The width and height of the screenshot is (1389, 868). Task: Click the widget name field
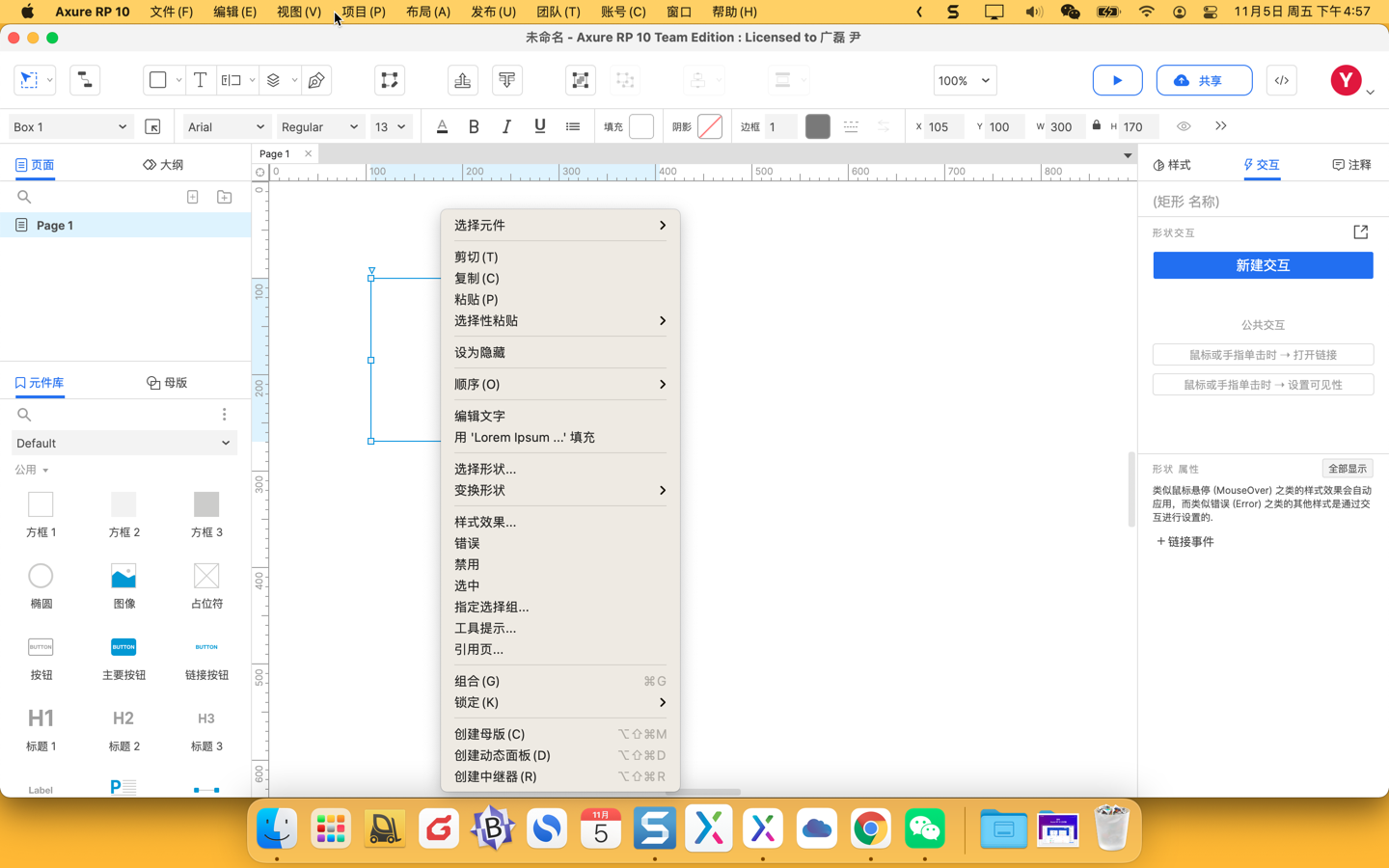(1263, 202)
